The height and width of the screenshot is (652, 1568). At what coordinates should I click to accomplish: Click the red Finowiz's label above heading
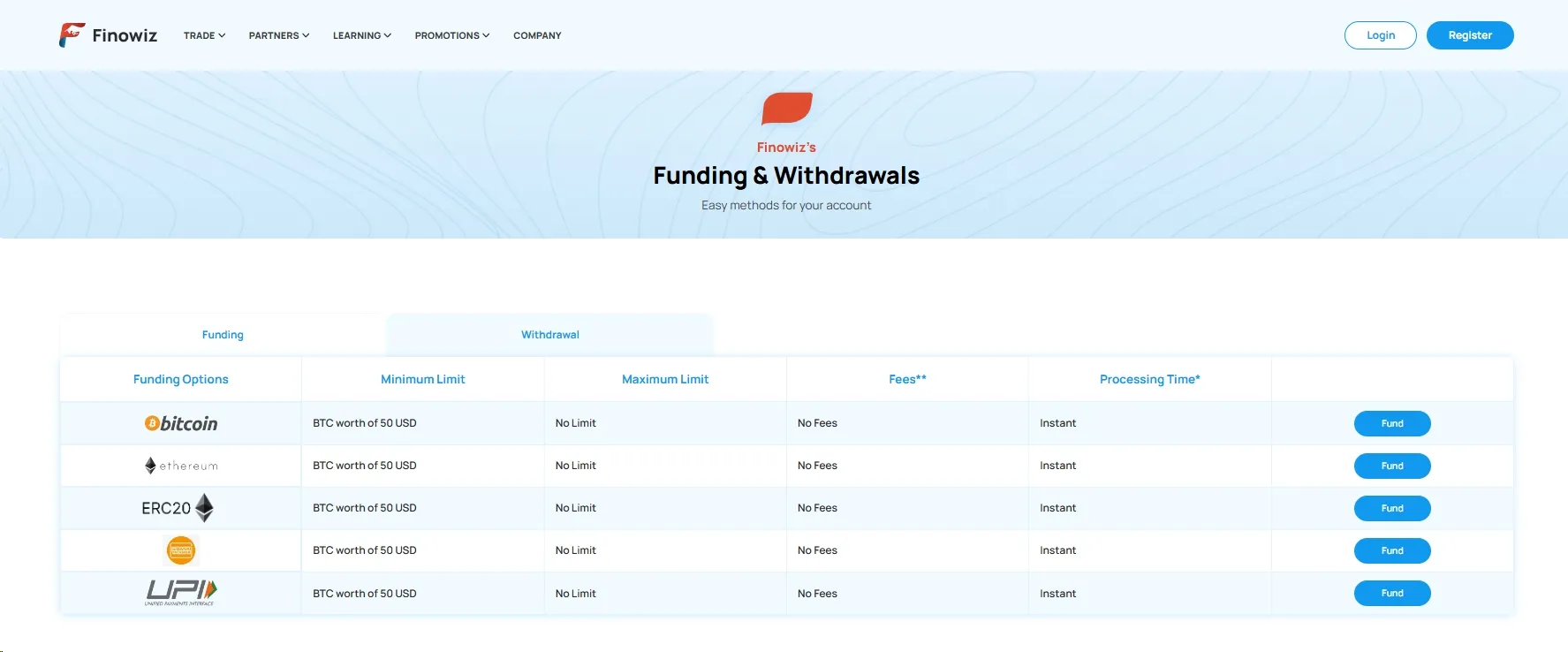pyautogui.click(x=786, y=148)
